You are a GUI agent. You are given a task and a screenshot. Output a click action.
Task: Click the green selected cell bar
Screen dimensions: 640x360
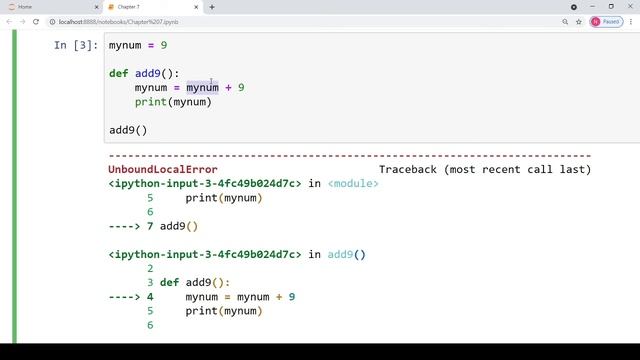pyautogui.click(x=15, y=186)
